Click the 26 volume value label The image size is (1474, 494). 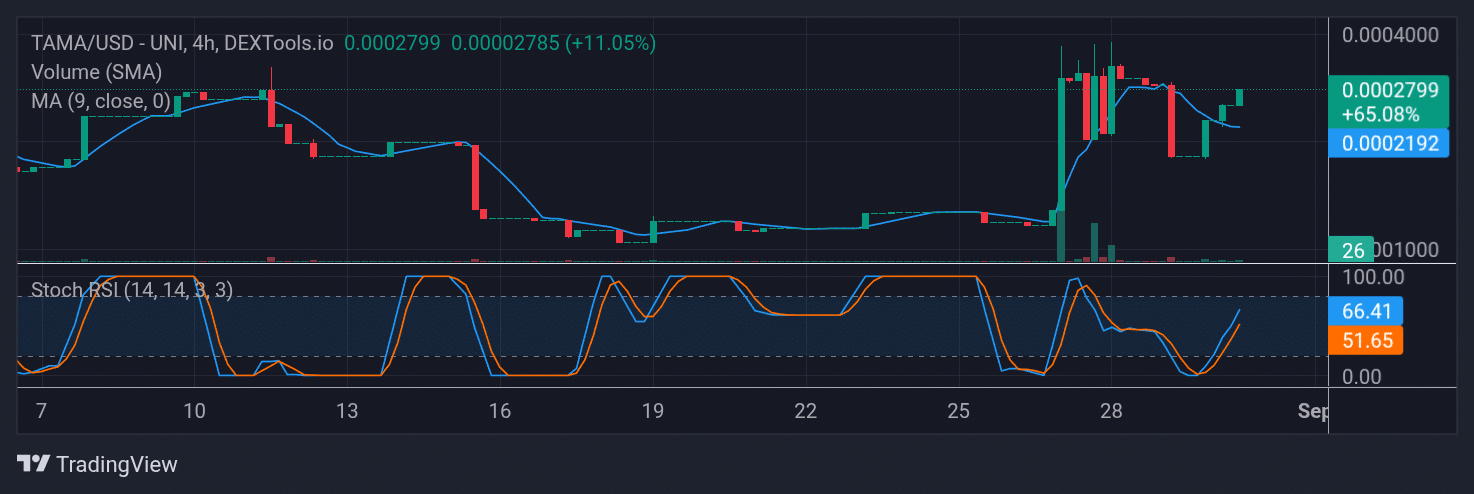(x=1351, y=250)
